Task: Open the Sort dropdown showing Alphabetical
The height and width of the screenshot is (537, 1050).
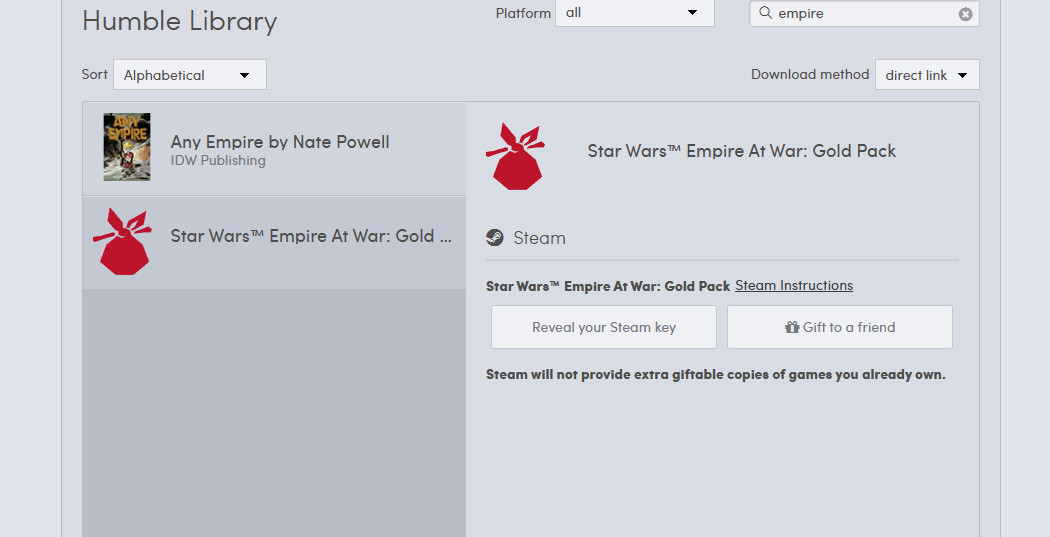Action: tap(190, 74)
